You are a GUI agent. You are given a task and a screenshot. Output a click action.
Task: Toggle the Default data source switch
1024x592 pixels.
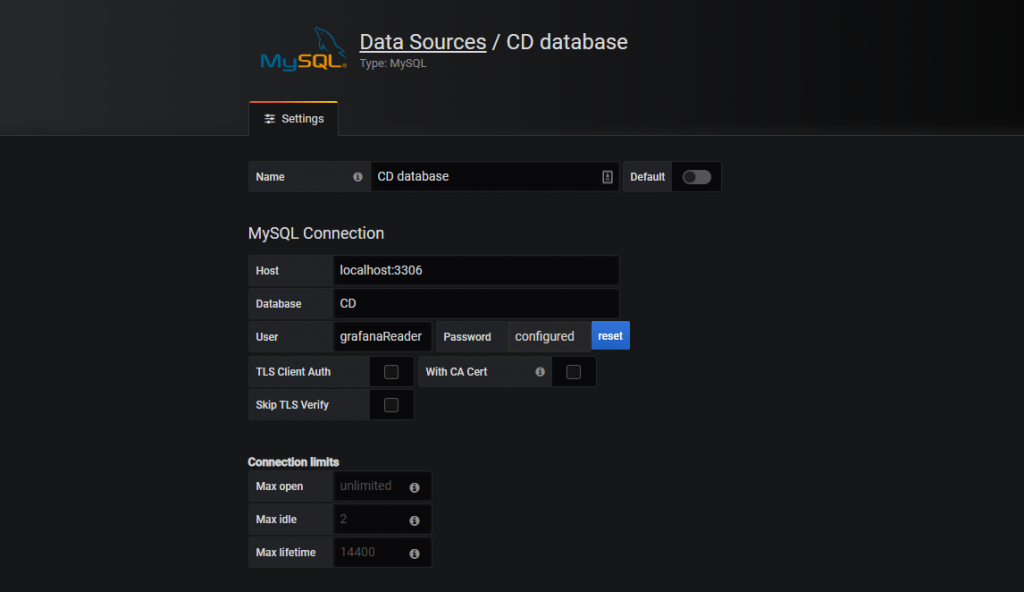click(696, 177)
